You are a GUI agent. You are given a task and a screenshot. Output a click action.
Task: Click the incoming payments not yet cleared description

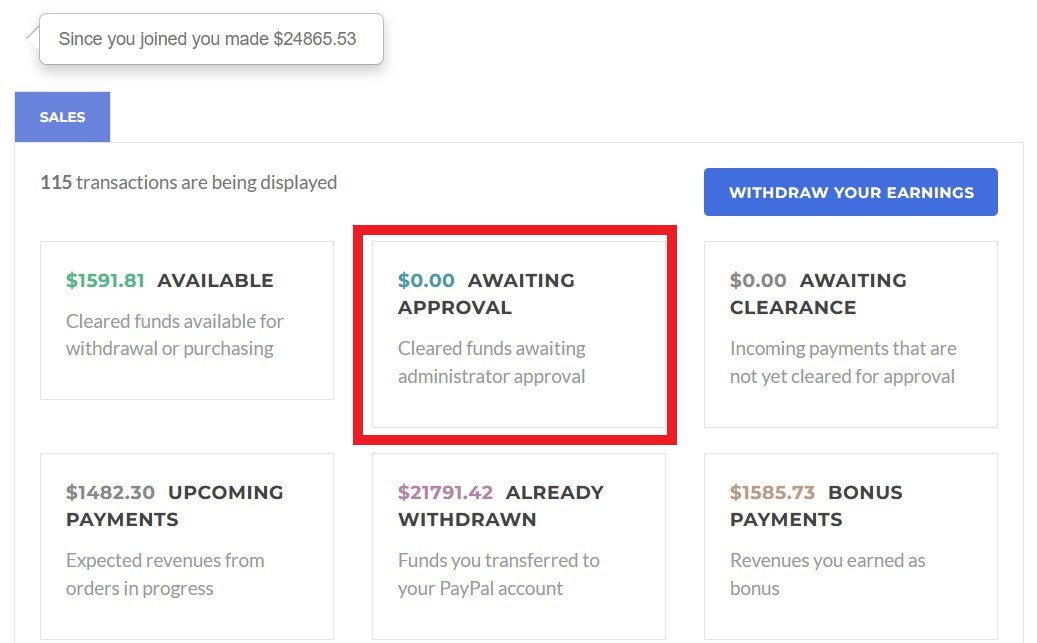[842, 363]
